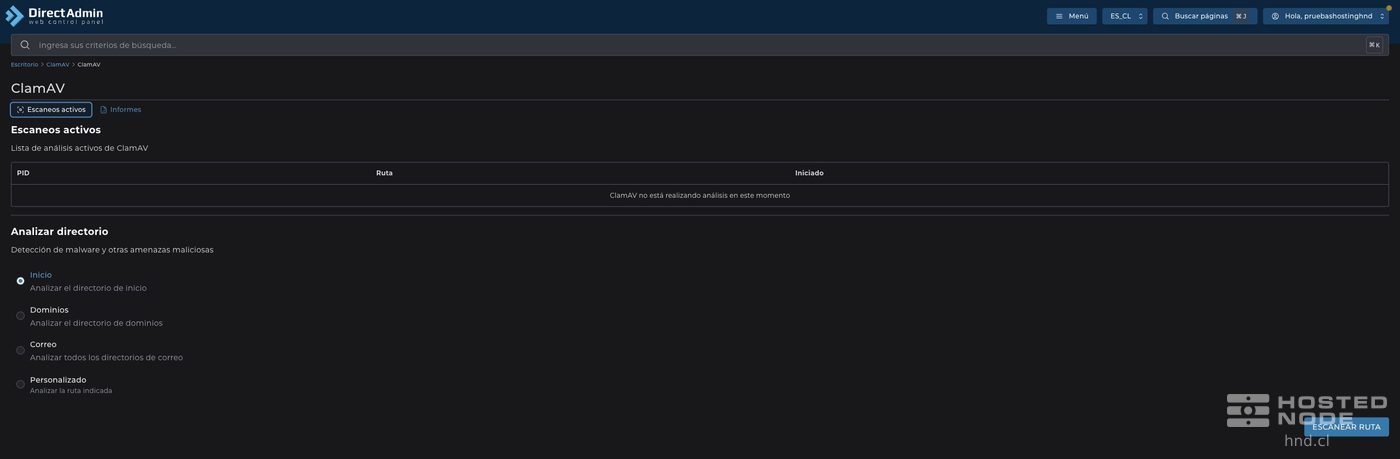Click the Informes document icon

click(x=103, y=110)
